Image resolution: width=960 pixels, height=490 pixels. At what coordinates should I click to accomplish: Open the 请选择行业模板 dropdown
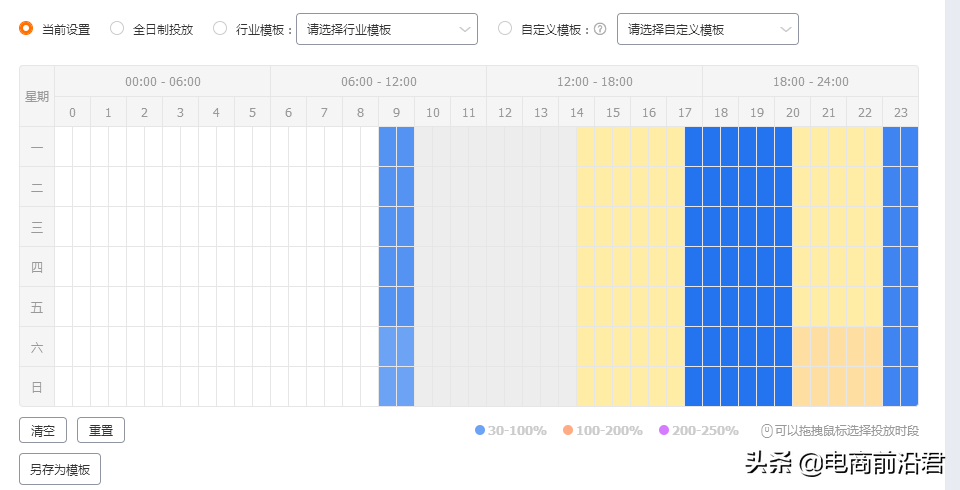tap(387, 29)
